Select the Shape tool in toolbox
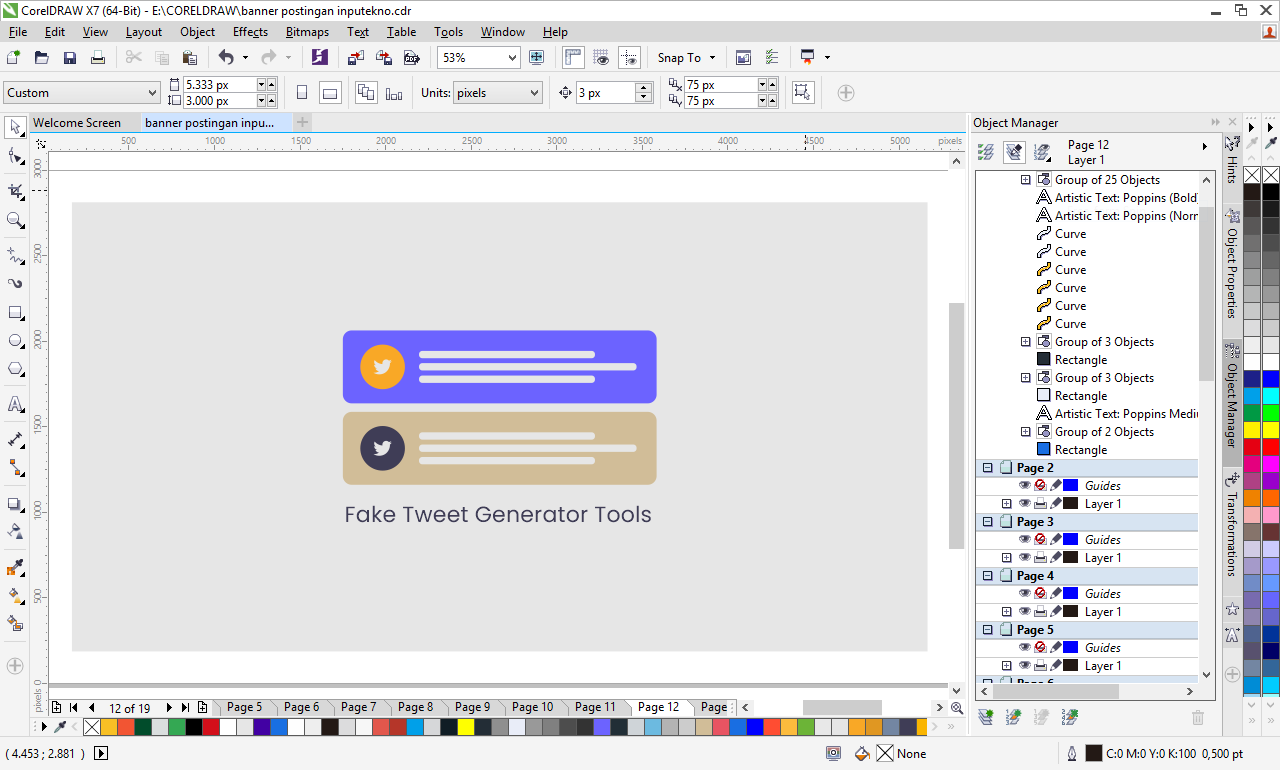 (15, 157)
